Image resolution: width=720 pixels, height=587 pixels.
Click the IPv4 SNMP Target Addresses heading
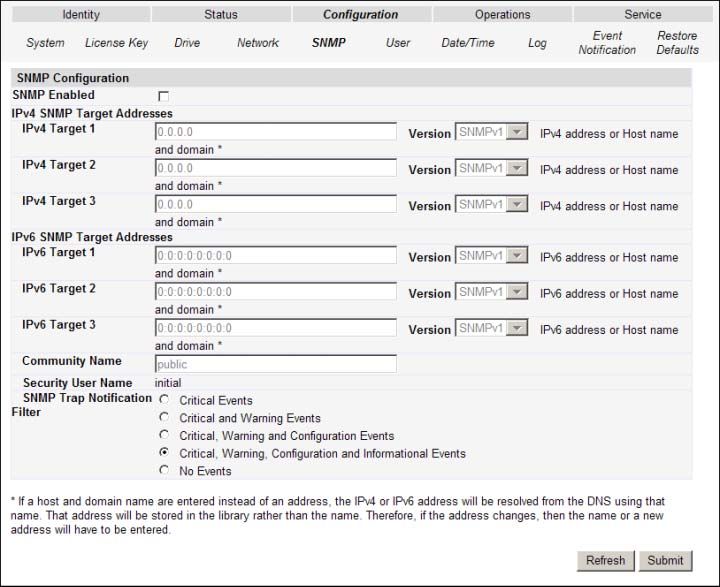tap(92, 113)
